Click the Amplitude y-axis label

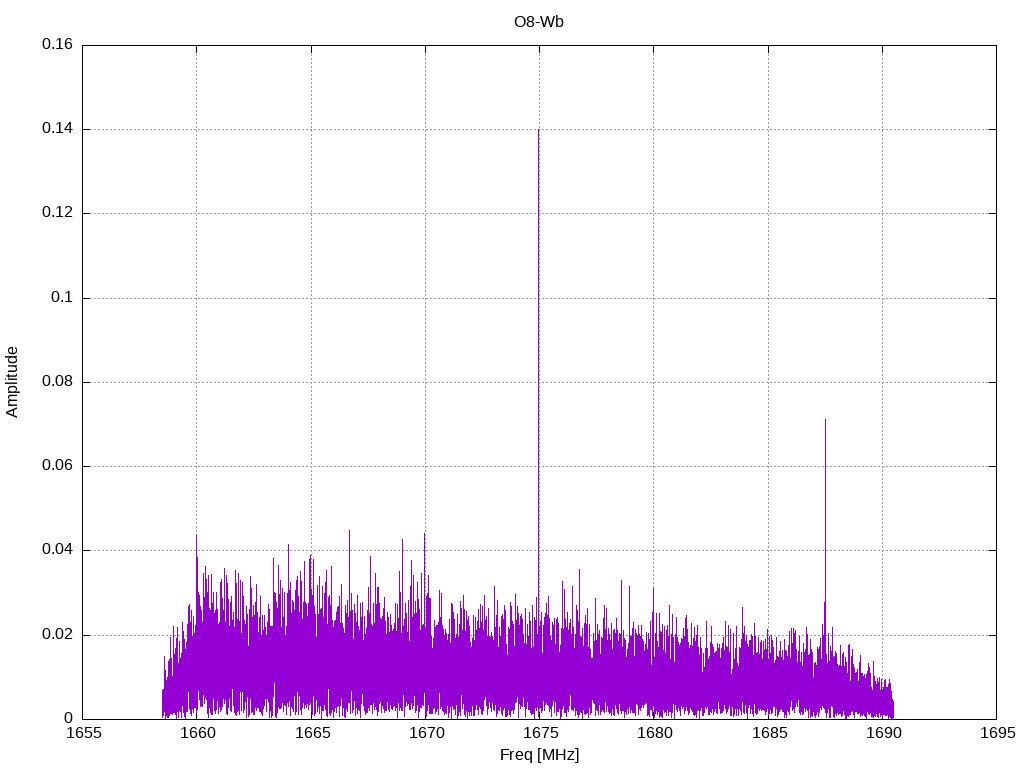point(12,382)
